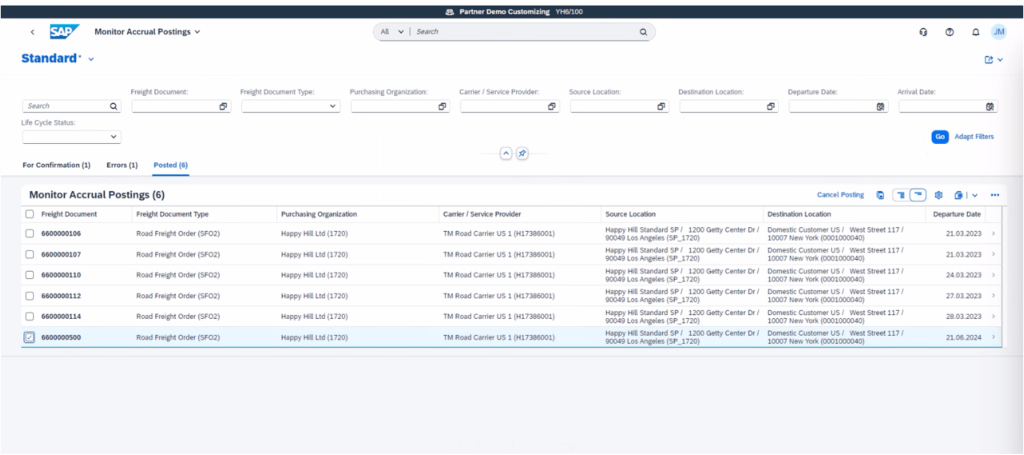
Task: Select the checkbox for document 6600000110
Action: pos(29,275)
